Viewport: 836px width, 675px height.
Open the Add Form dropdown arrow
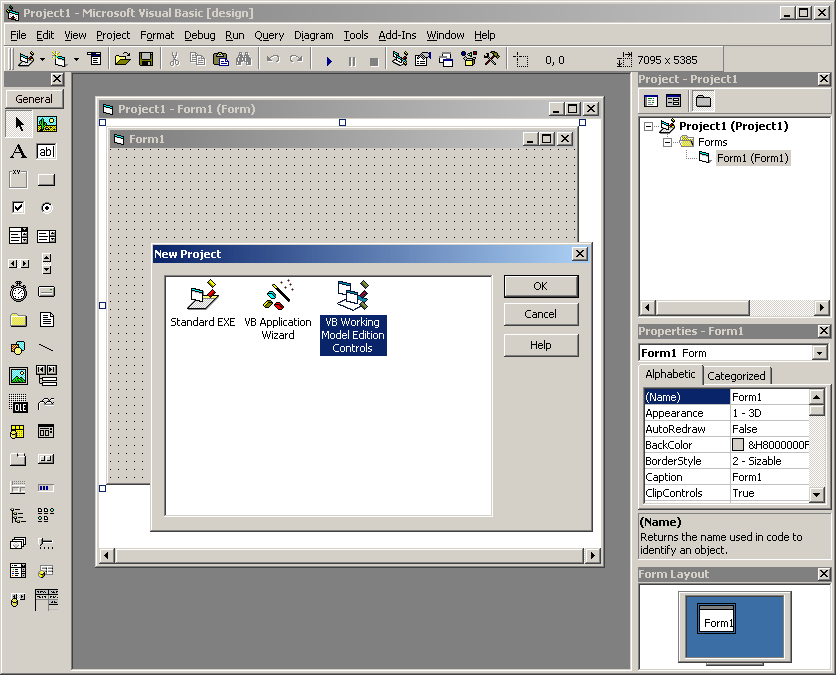(76, 59)
